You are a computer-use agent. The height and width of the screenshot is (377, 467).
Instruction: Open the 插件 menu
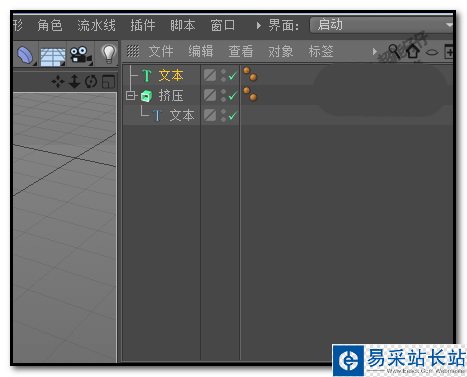pos(143,26)
